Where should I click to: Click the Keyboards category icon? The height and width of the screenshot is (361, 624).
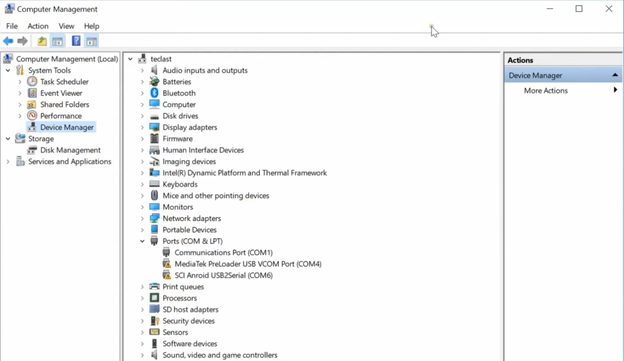click(x=154, y=184)
